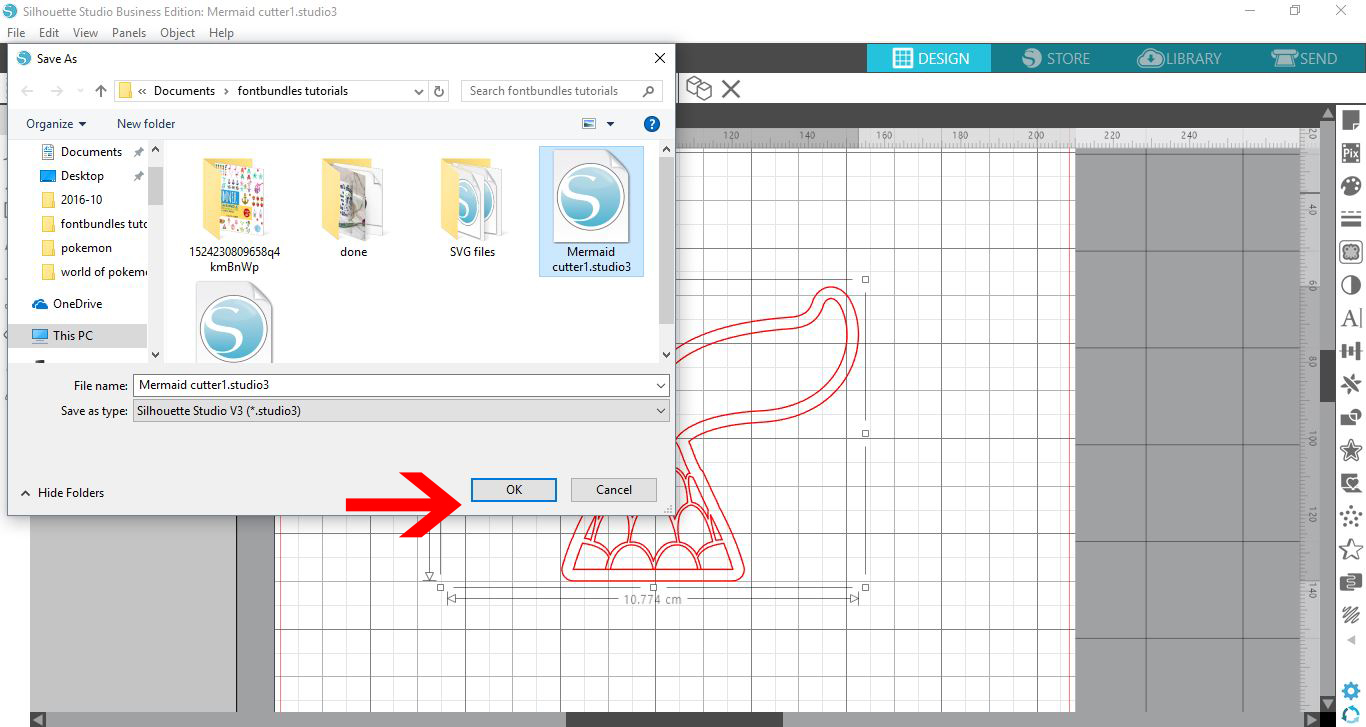The height and width of the screenshot is (727, 1366).
Task: Open the Panels menu
Action: click(129, 33)
